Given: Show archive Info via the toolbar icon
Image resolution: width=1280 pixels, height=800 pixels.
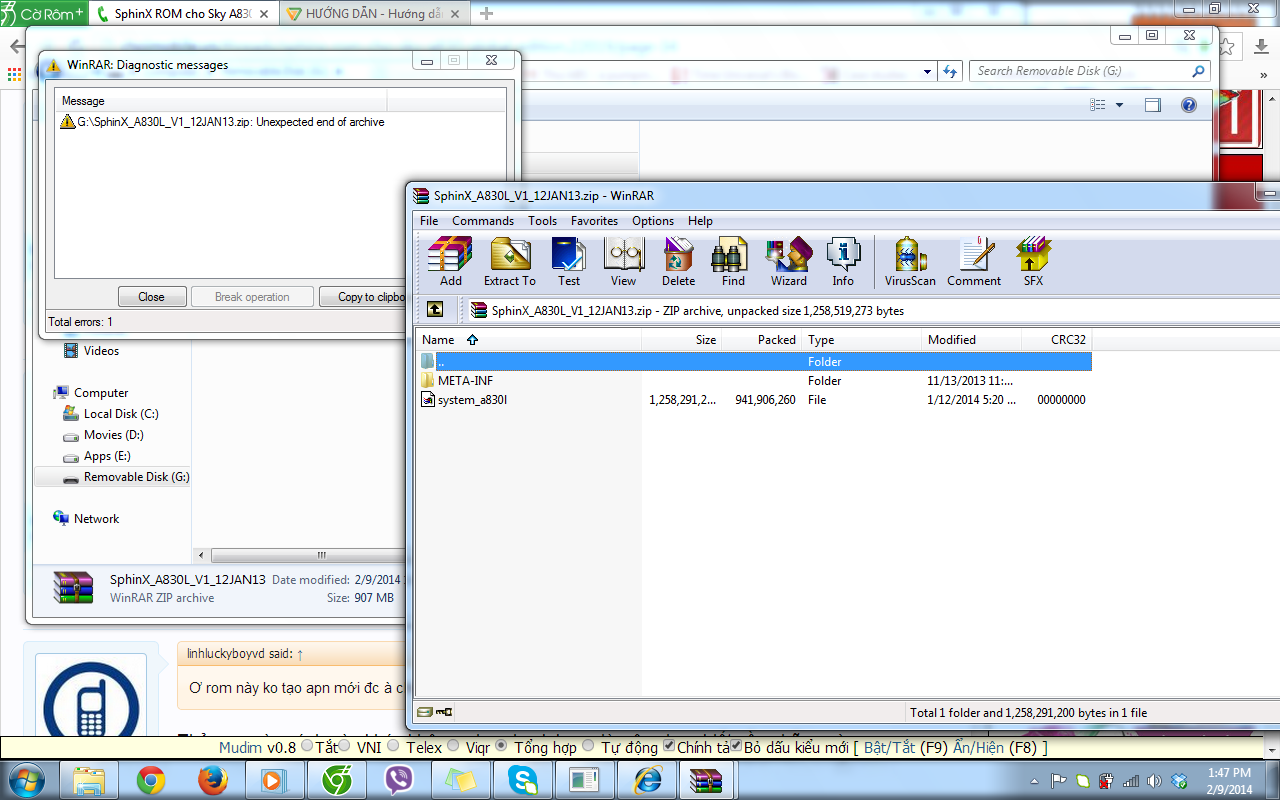Looking at the screenshot, I should pyautogui.click(x=843, y=262).
